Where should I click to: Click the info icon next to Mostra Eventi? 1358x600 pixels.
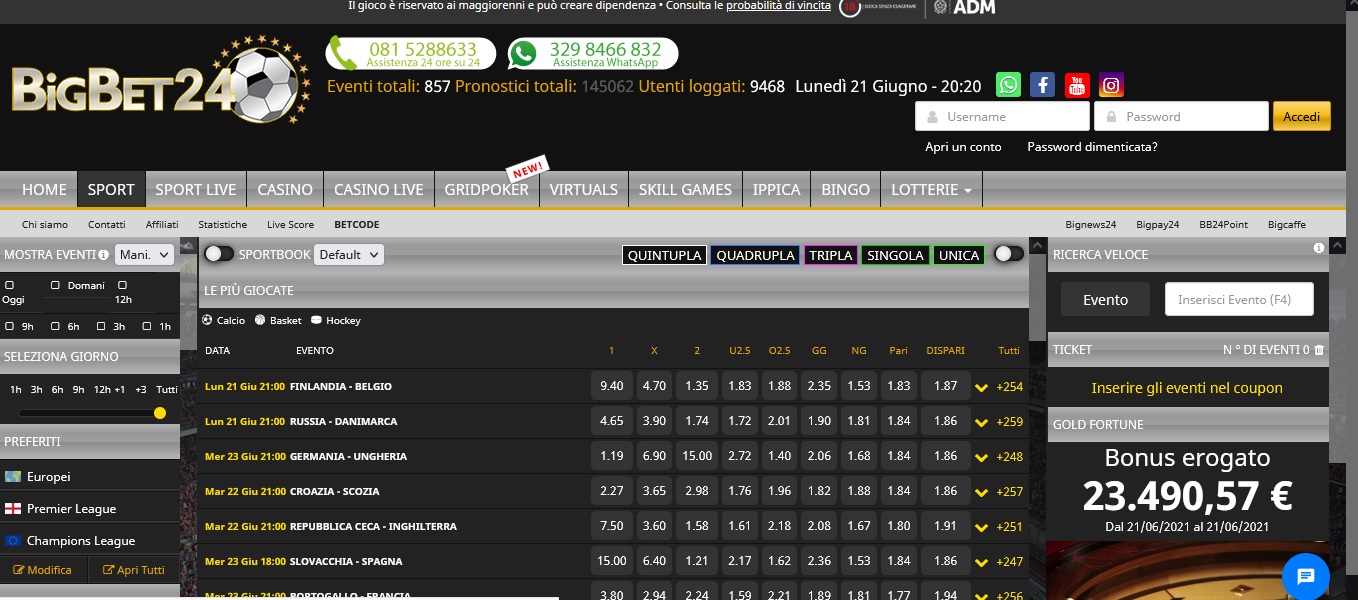pos(104,255)
